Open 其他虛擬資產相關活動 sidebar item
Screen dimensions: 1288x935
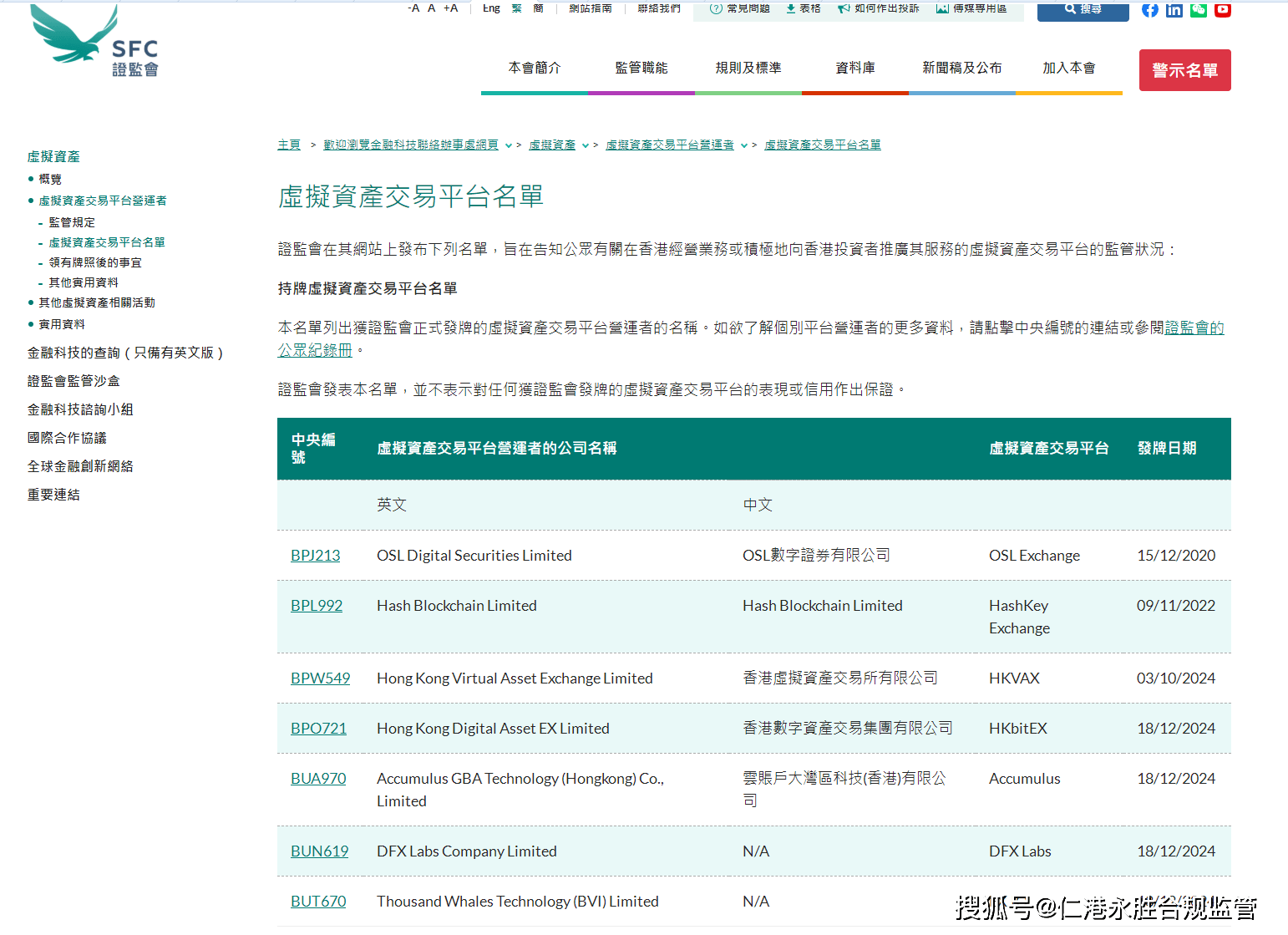[97, 302]
